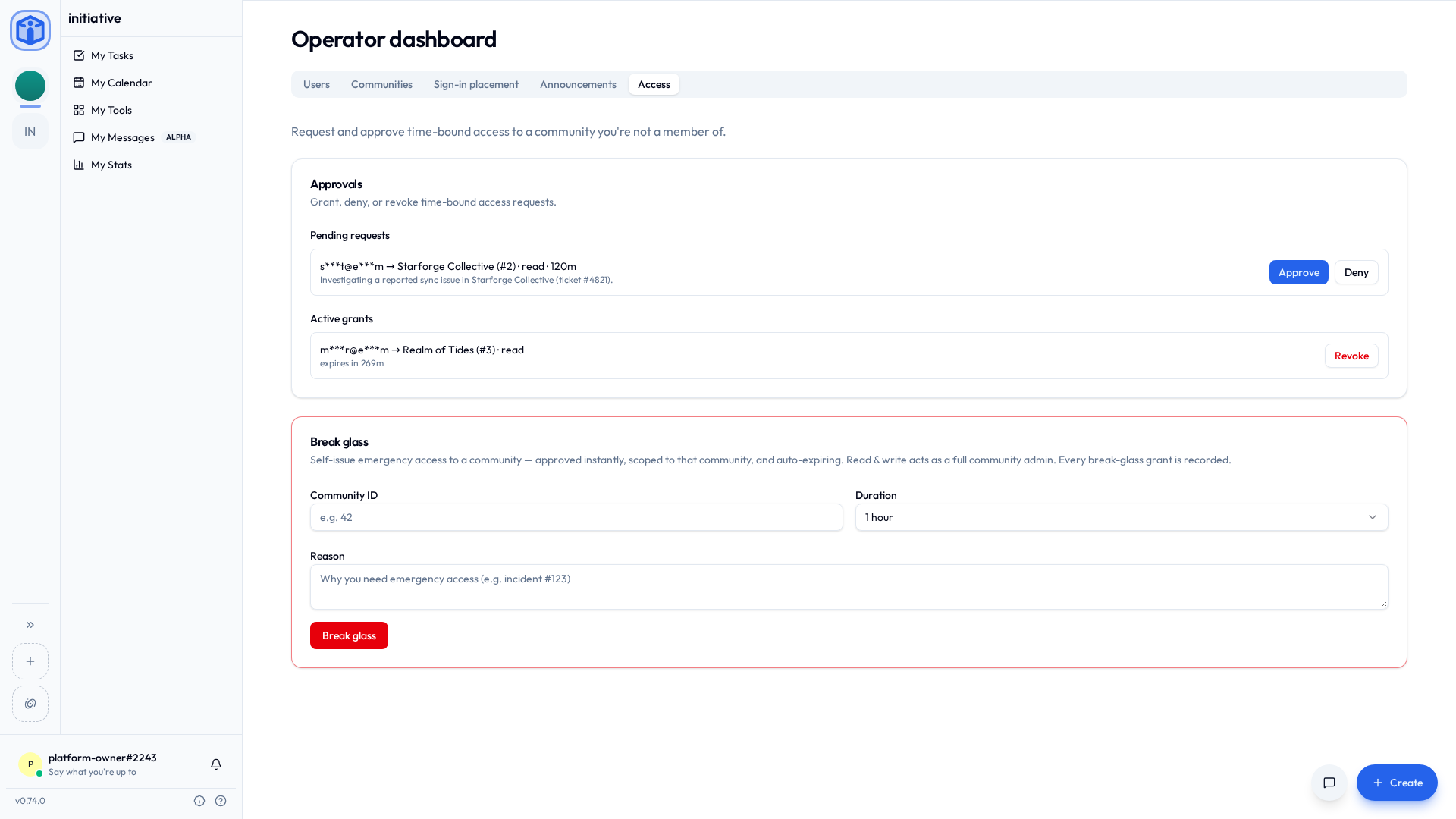Open My Tasks in the sidebar
The image size is (1456, 819).
[152, 55]
